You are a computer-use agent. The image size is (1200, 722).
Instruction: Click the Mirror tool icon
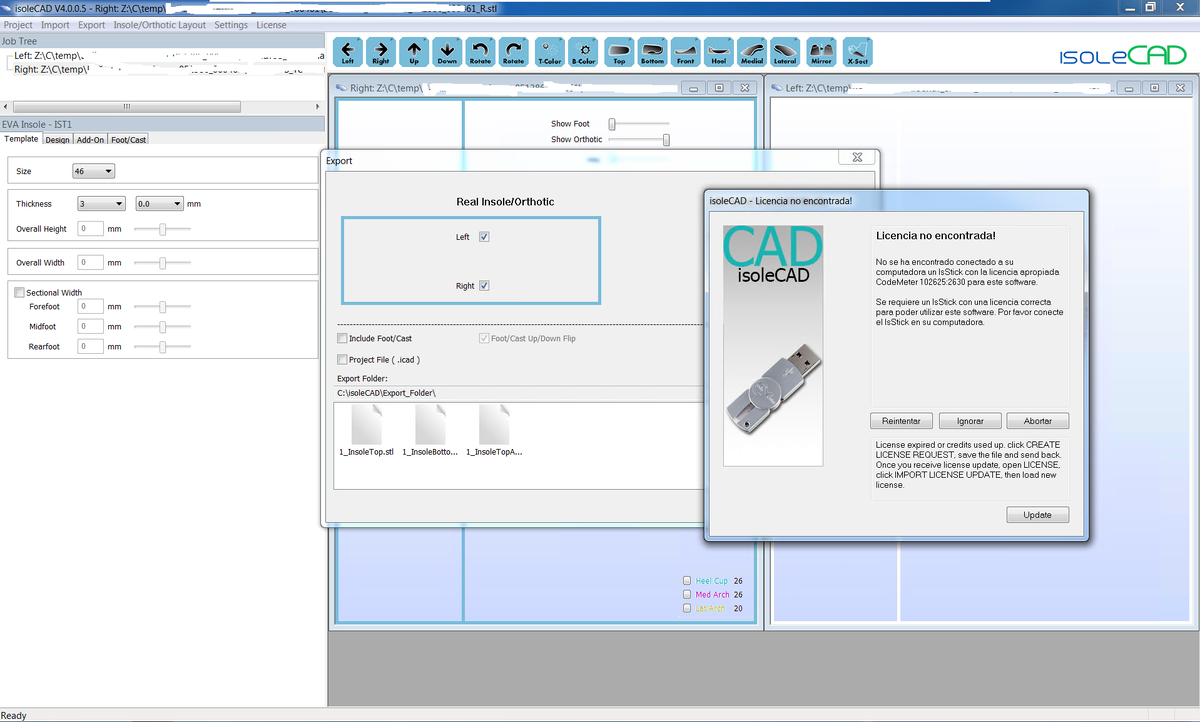click(x=821, y=52)
